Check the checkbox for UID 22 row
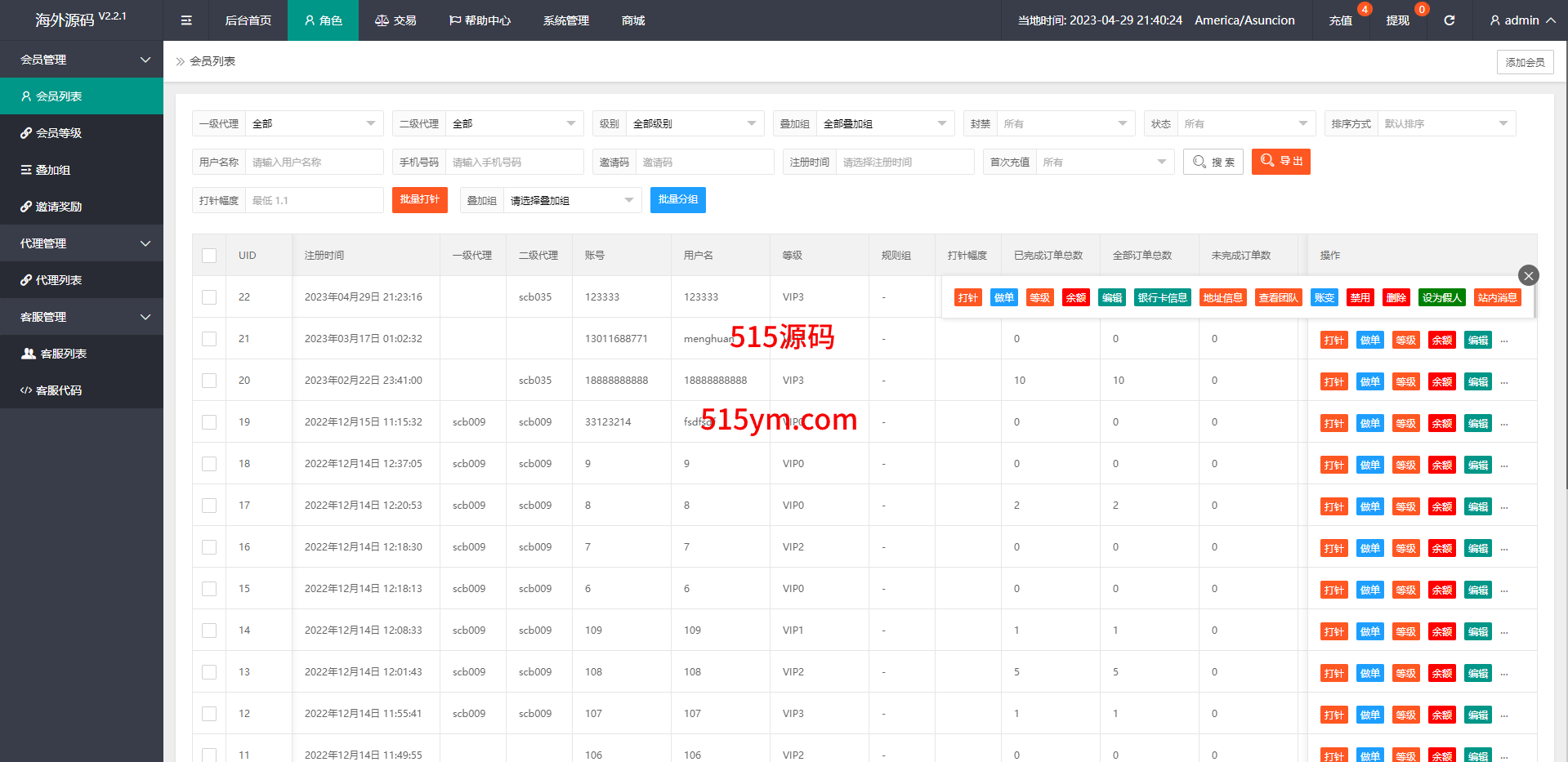 tap(209, 297)
